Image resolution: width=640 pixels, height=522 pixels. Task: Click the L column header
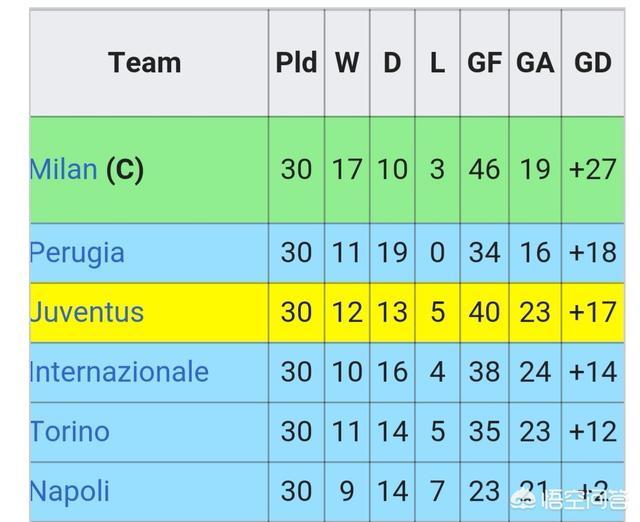(x=438, y=63)
